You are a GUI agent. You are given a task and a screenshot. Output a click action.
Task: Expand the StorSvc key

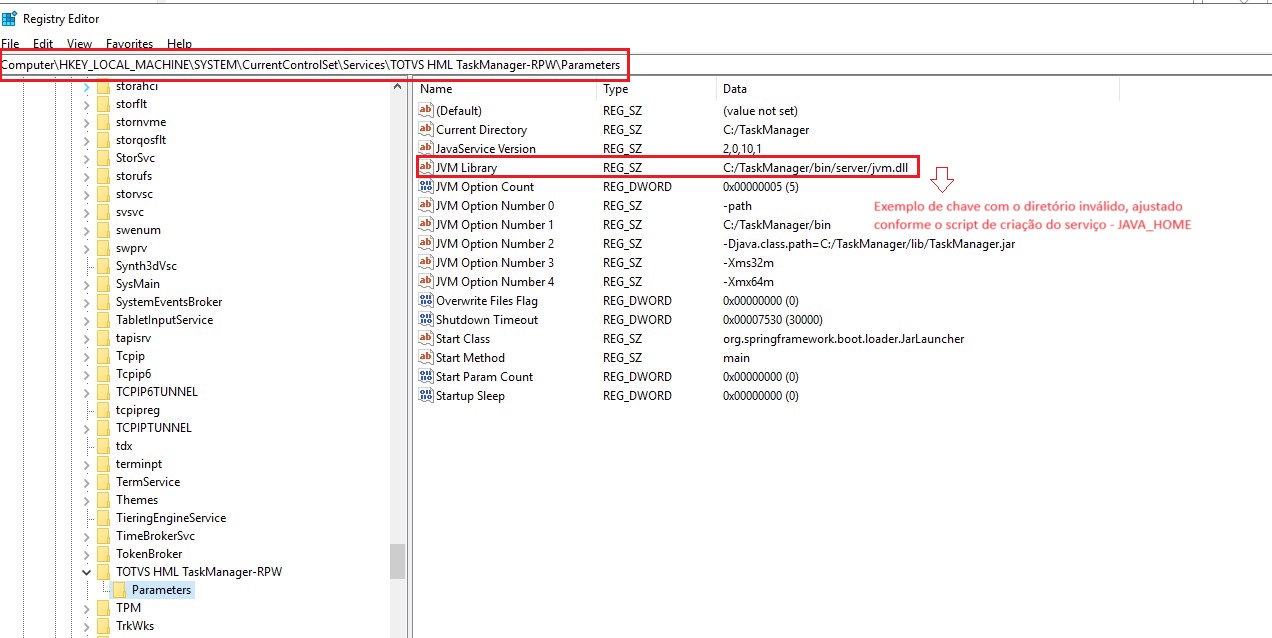click(86, 158)
